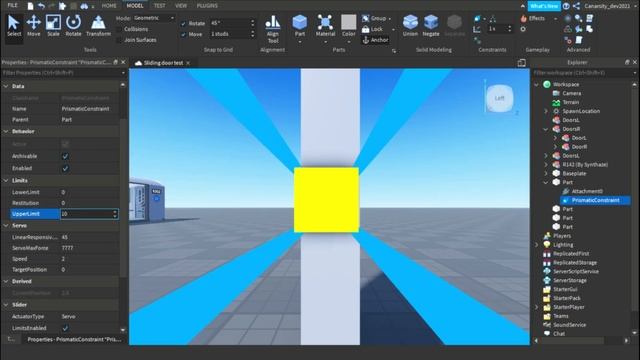Viewport: 640px width, 360px height.
Task: Select the Teams service icon
Action: pos(547,316)
